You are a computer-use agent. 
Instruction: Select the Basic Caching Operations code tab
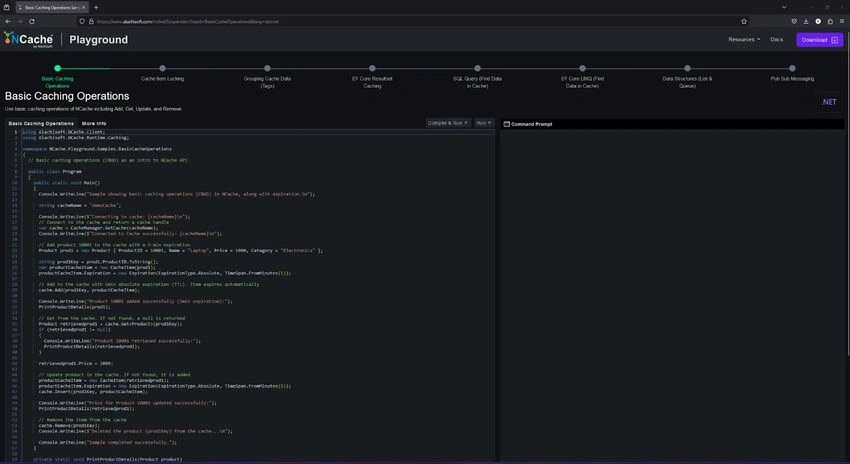tap(41, 124)
